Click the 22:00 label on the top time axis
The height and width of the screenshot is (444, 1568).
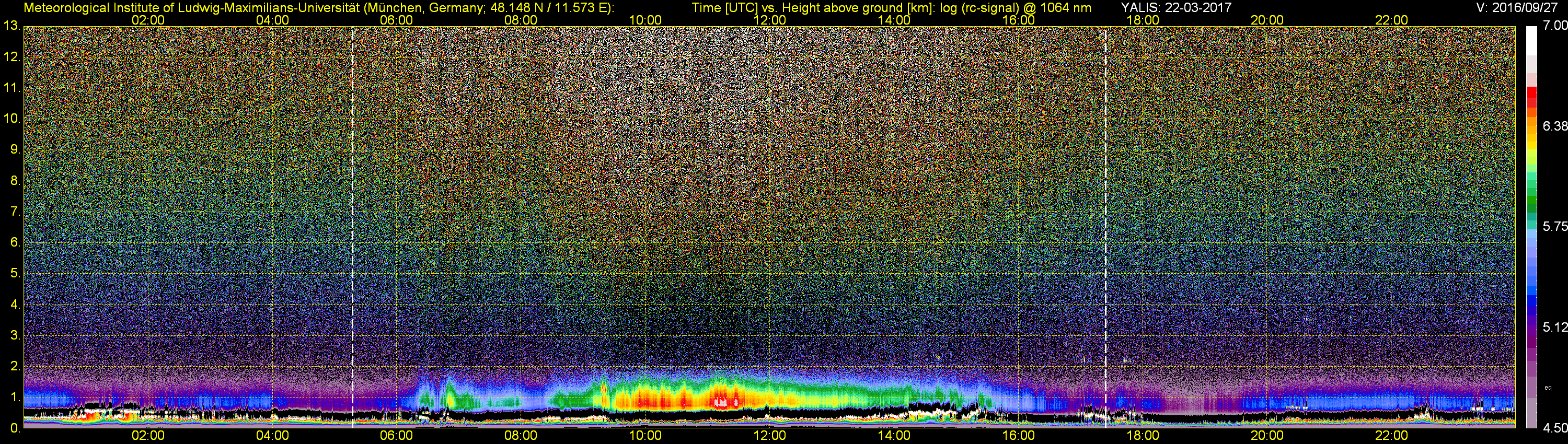coord(1391,20)
